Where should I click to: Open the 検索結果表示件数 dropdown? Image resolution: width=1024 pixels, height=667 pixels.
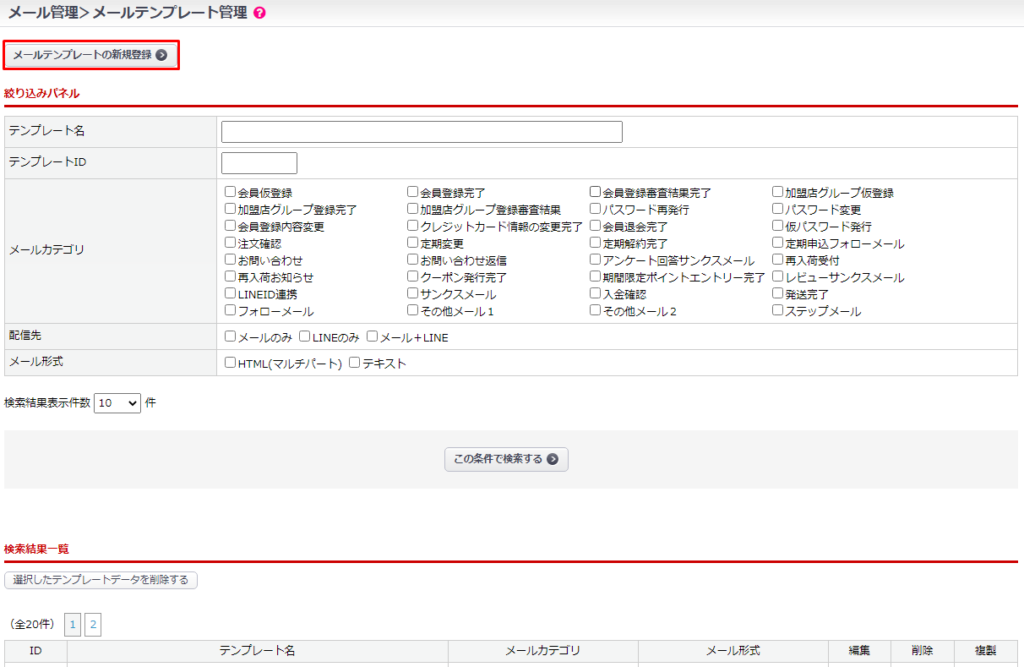tap(117, 403)
